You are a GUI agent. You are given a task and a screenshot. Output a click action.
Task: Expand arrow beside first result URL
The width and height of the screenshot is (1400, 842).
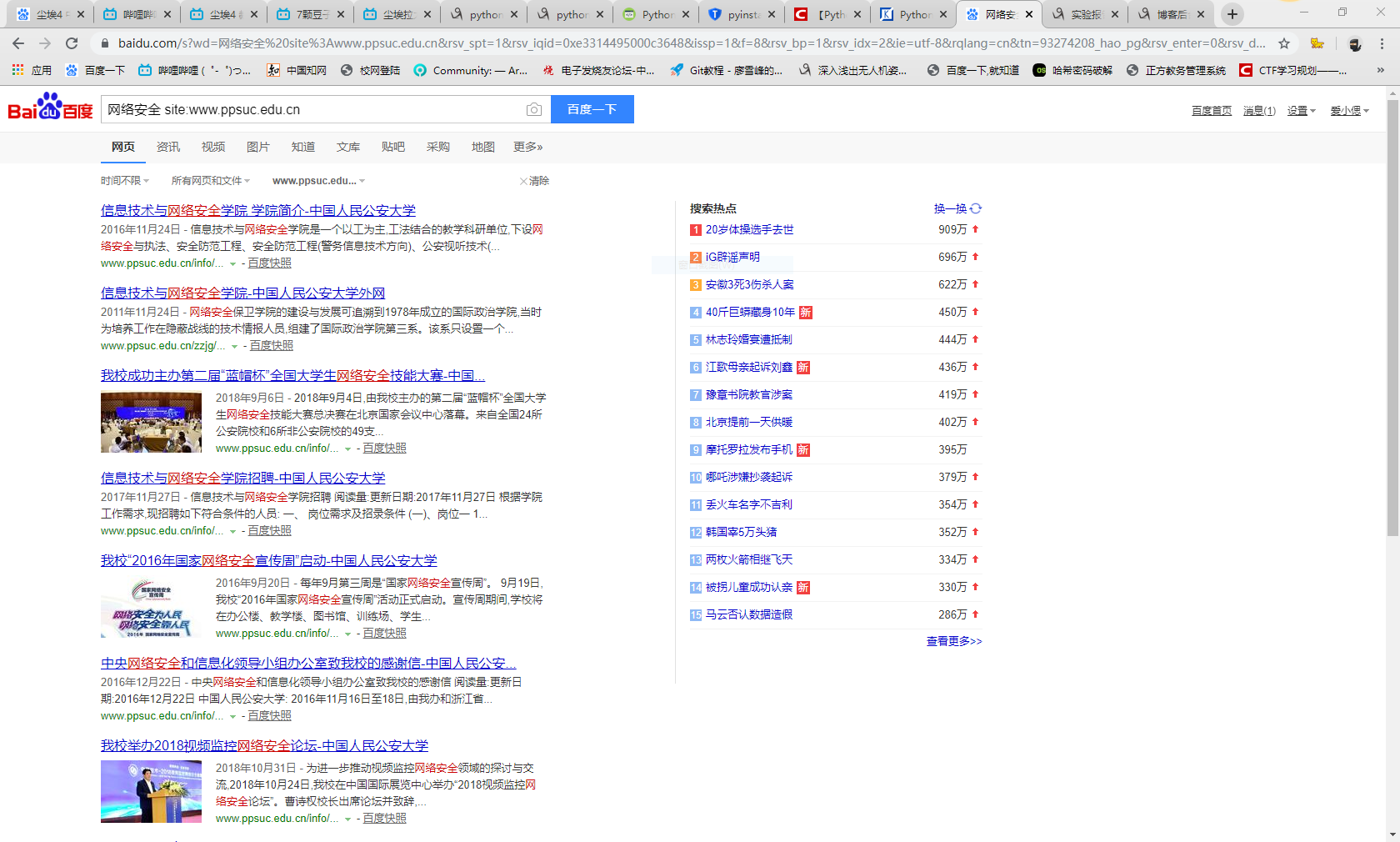(x=232, y=264)
